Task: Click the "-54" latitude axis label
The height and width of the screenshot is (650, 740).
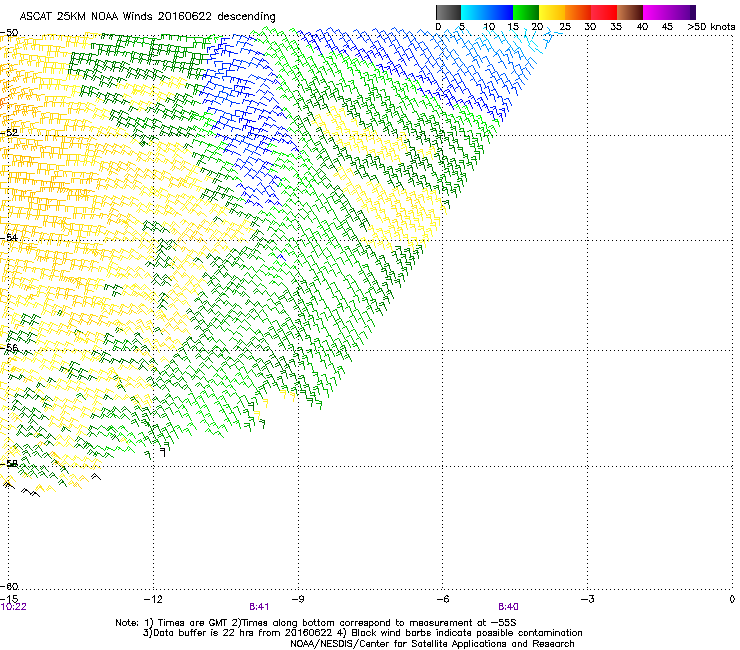Action: pyautogui.click(x=9, y=237)
